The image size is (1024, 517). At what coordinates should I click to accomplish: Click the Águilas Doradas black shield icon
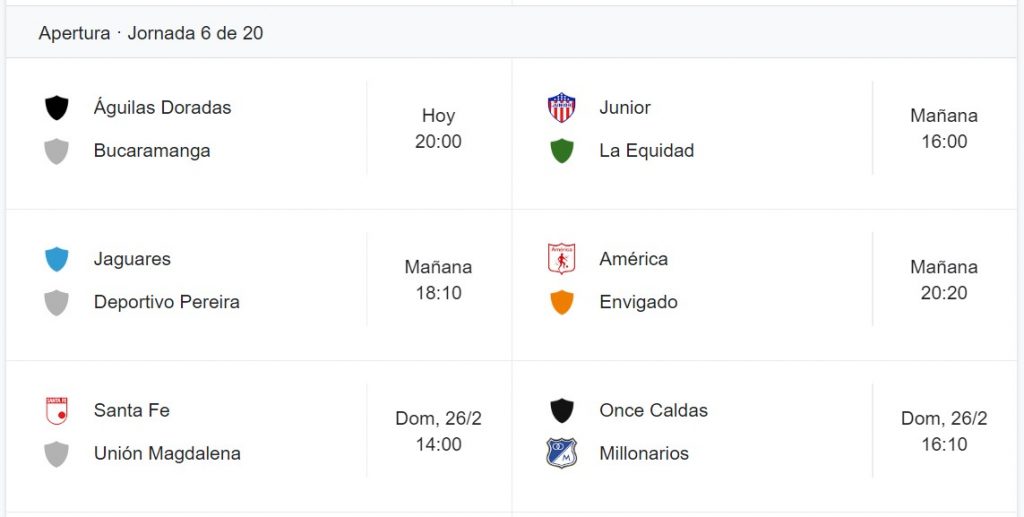[56, 108]
